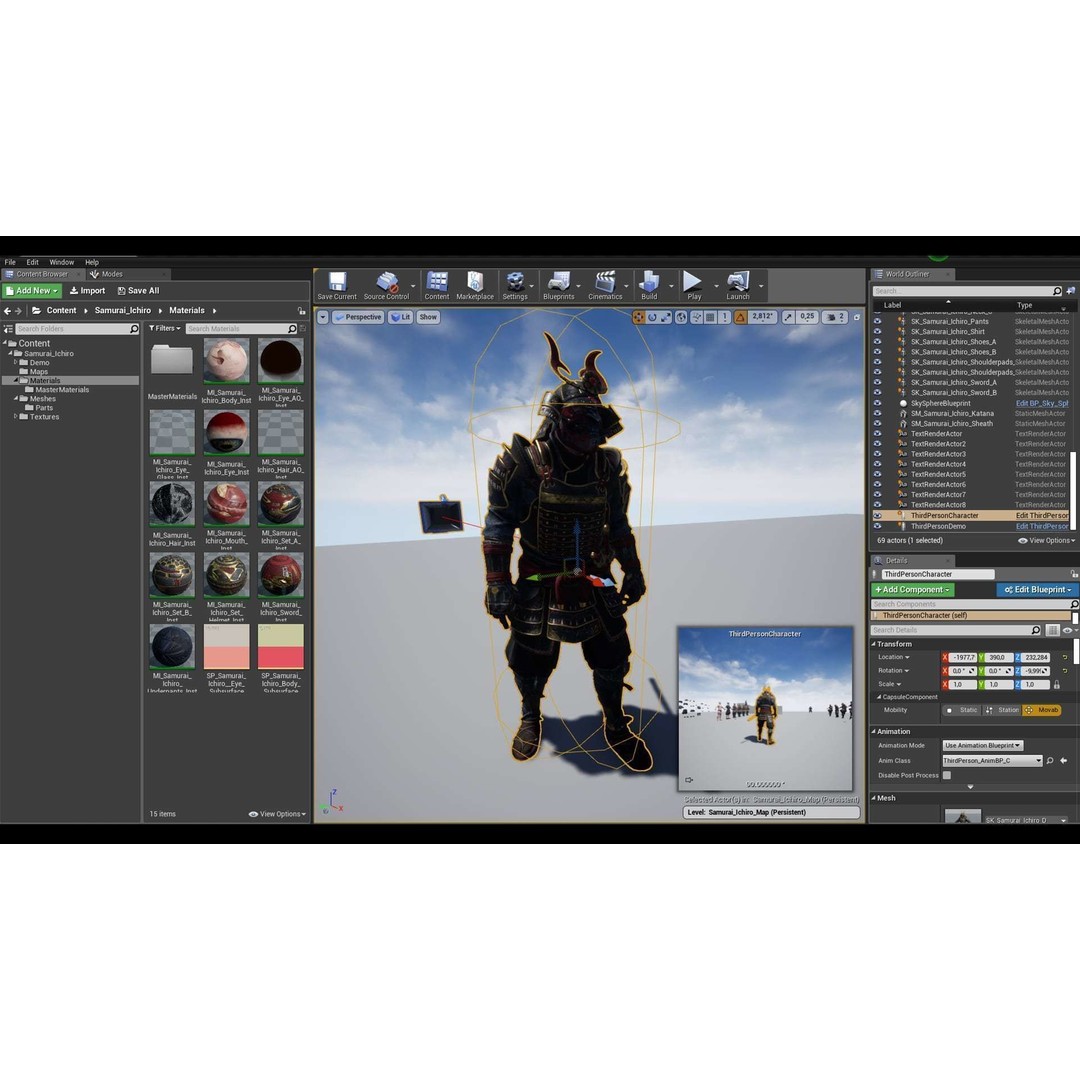The image size is (1080, 1080).
Task: Click the green Add New button
Action: click(x=32, y=291)
